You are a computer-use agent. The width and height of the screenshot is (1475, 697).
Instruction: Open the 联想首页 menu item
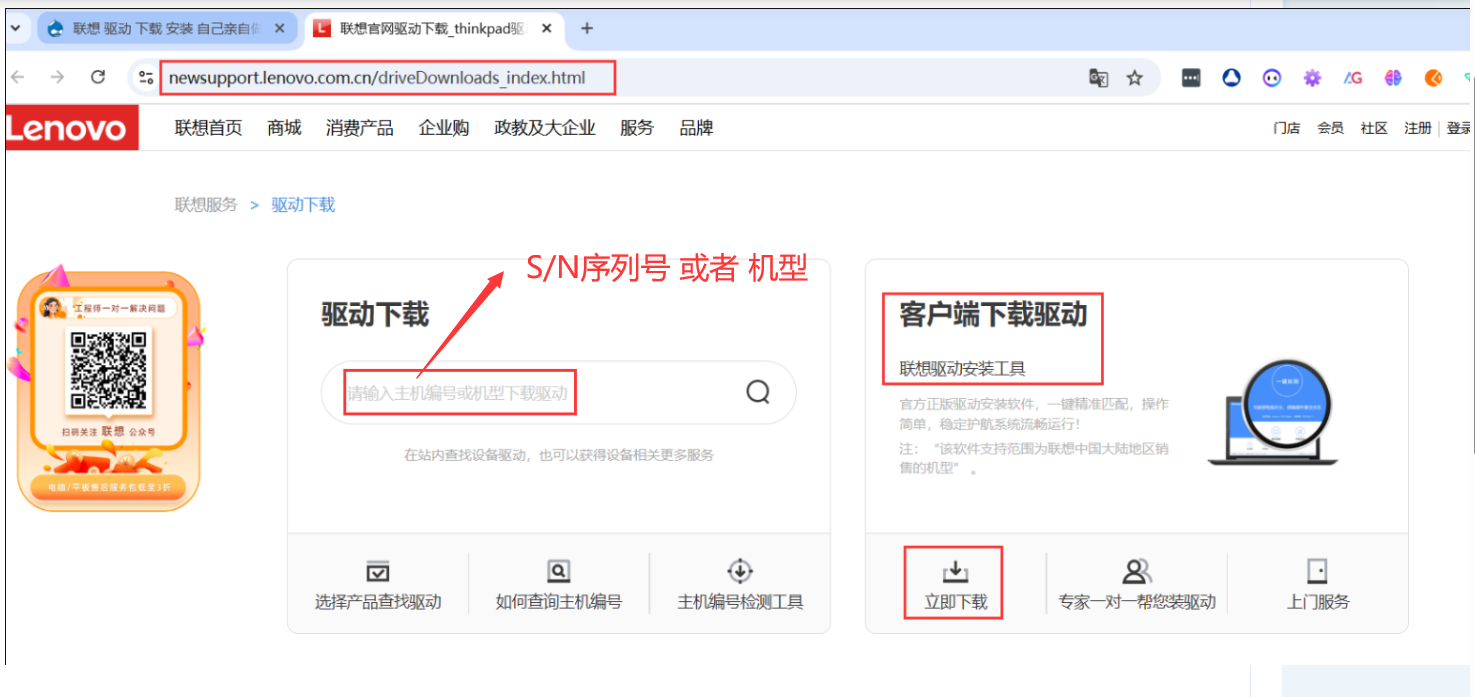(x=208, y=128)
